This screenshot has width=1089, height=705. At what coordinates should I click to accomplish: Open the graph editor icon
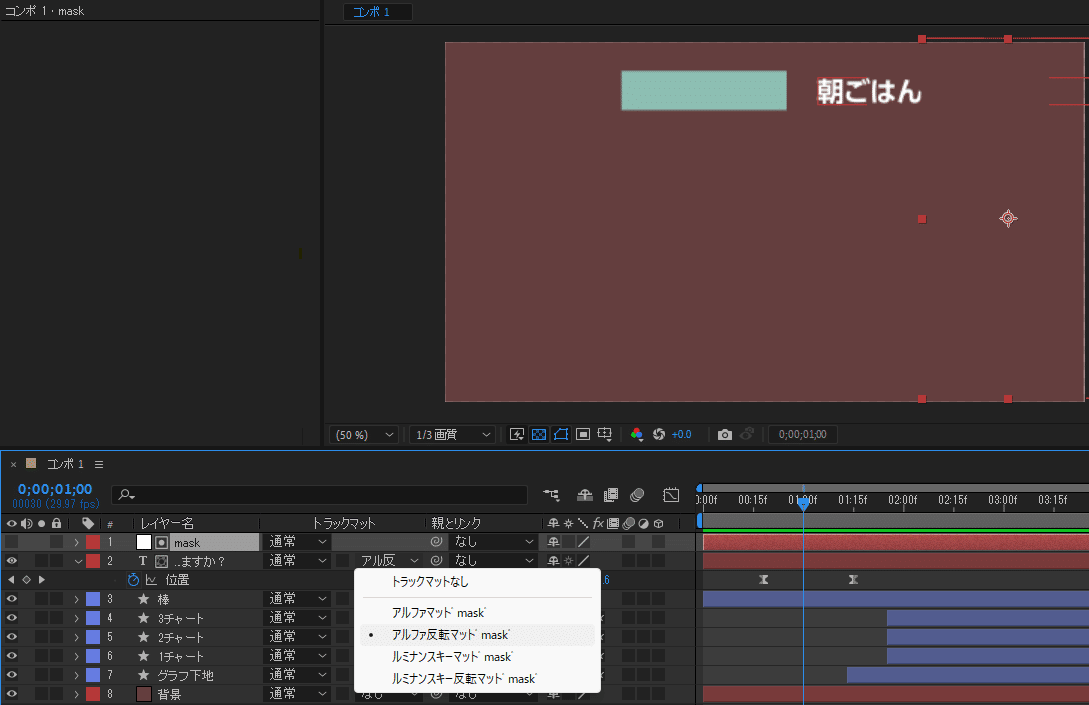pos(671,495)
